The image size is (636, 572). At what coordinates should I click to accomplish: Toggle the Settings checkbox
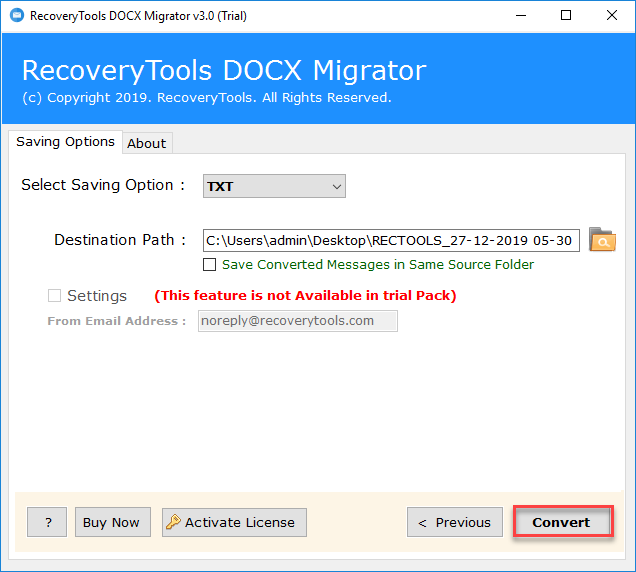click(x=54, y=295)
